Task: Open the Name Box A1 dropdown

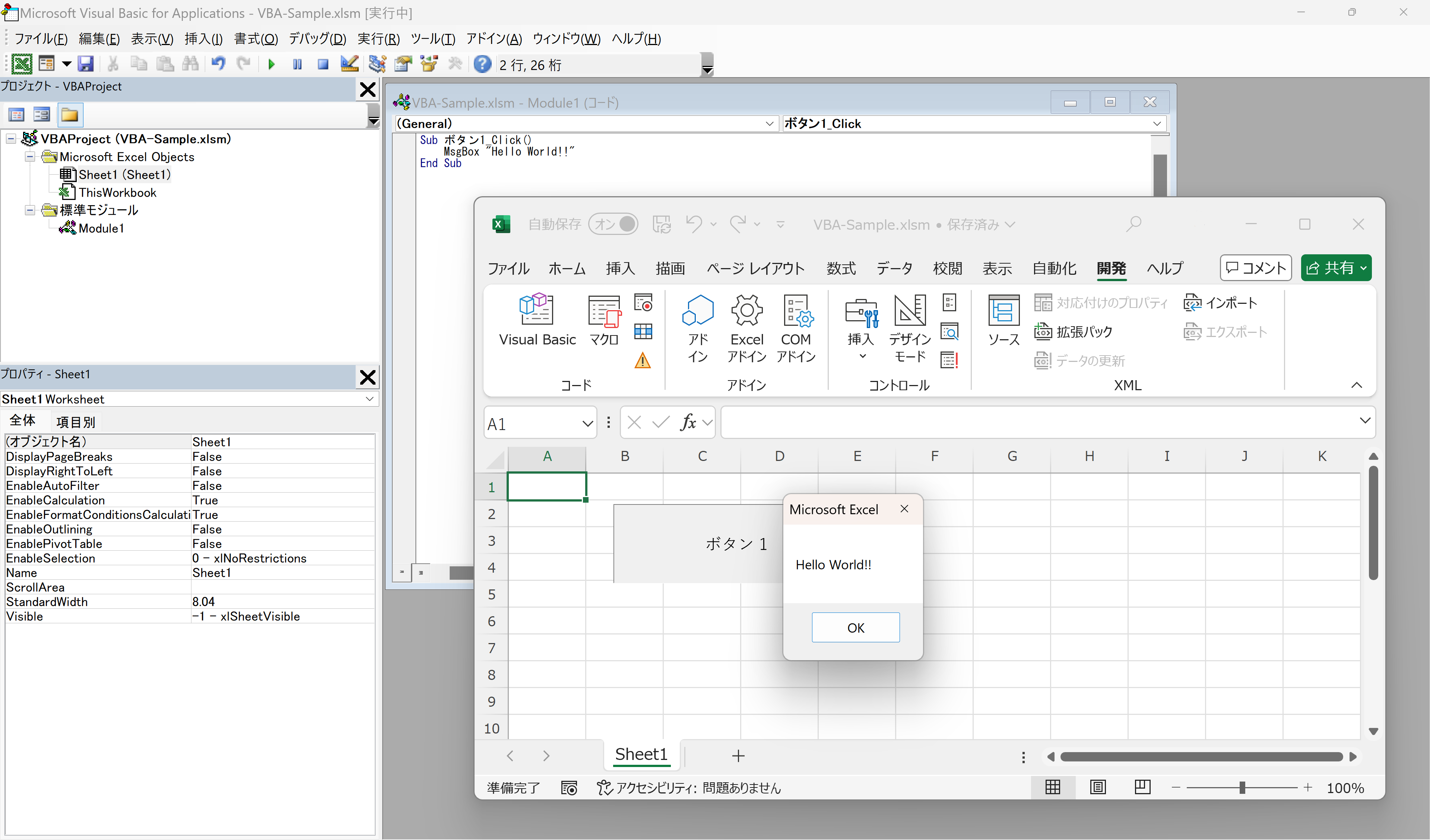Action: pos(588,424)
